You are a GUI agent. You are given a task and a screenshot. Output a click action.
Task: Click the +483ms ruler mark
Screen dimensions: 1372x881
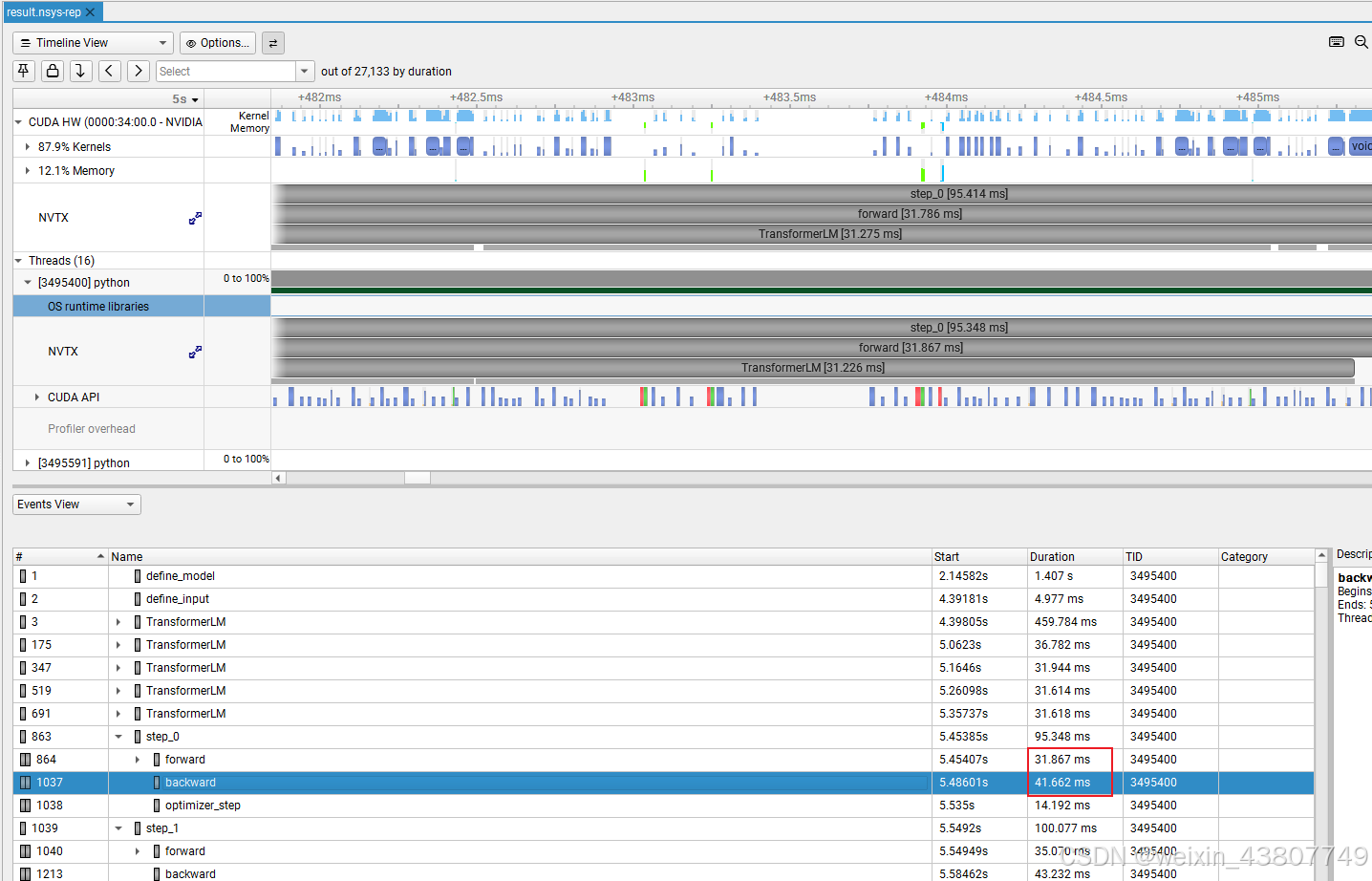pos(632,97)
